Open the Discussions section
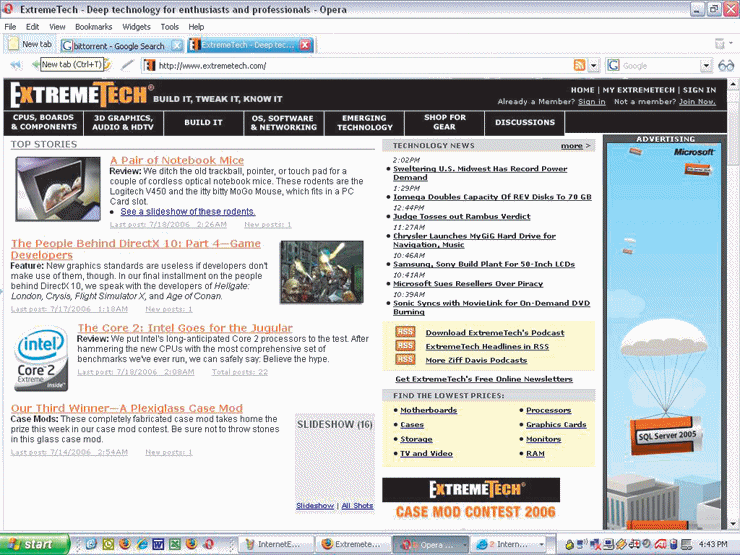 tap(525, 122)
